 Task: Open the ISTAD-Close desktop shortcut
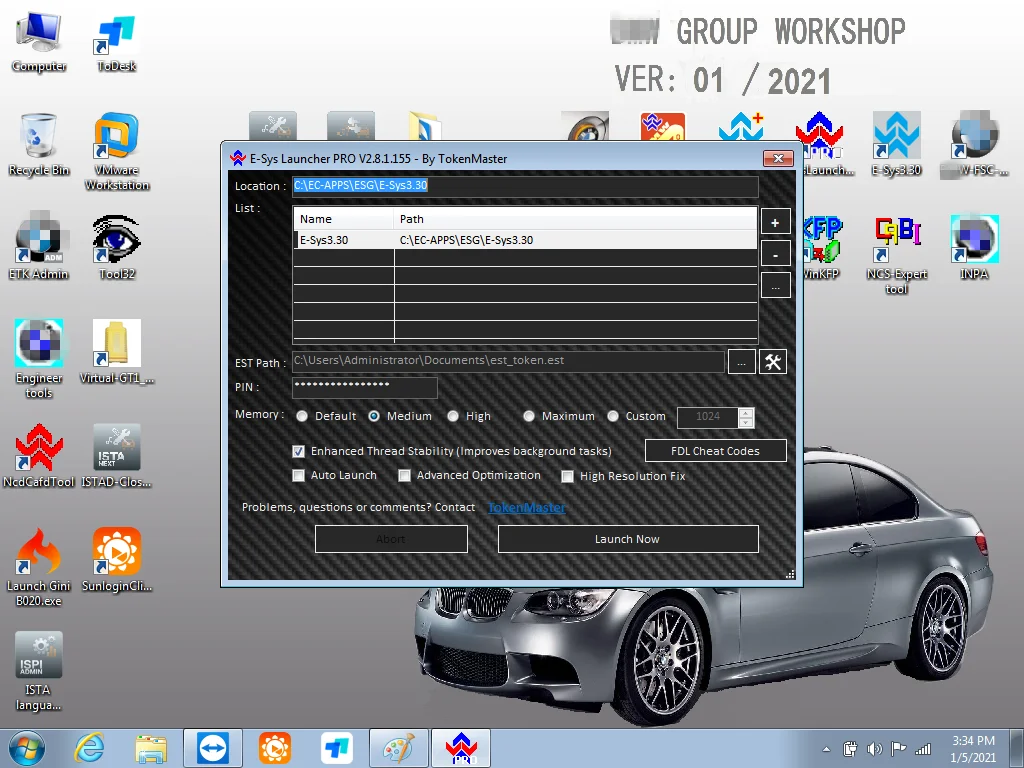pos(116,448)
